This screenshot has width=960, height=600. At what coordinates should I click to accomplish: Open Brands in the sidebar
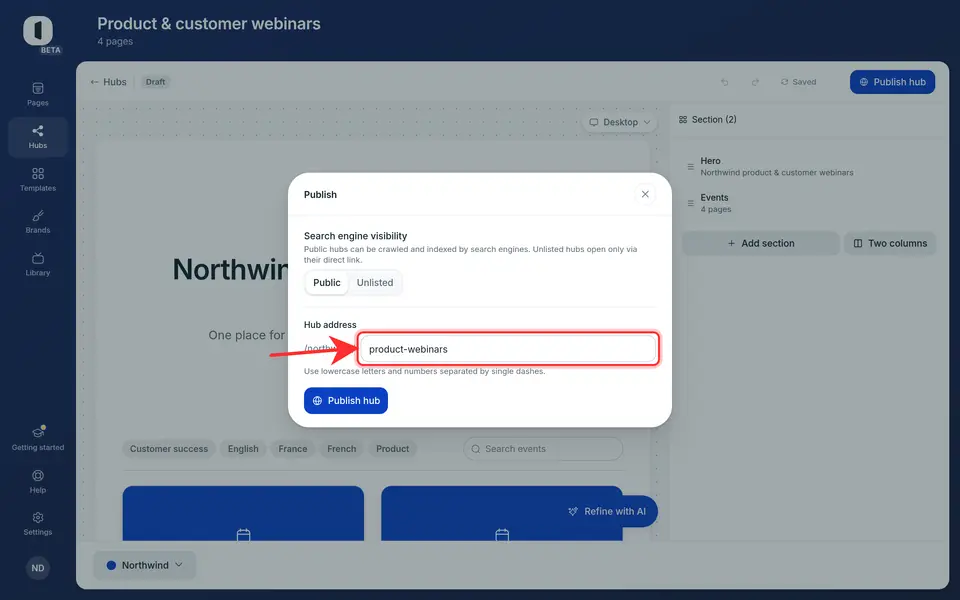click(38, 222)
